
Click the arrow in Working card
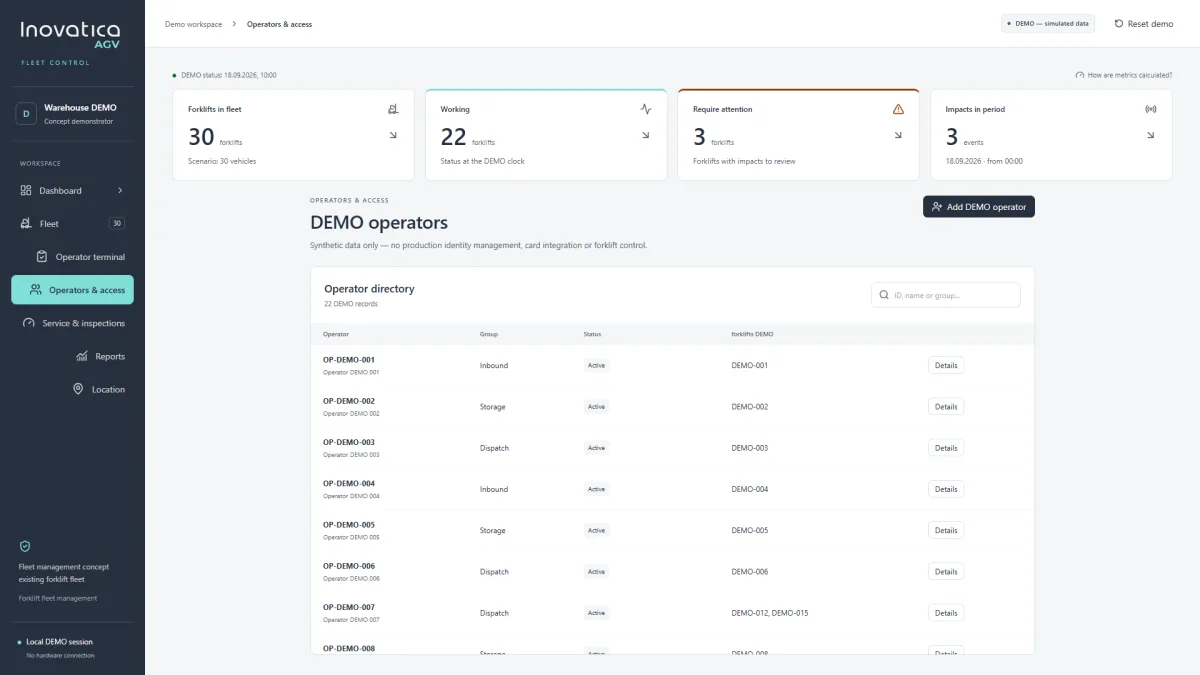(x=646, y=135)
